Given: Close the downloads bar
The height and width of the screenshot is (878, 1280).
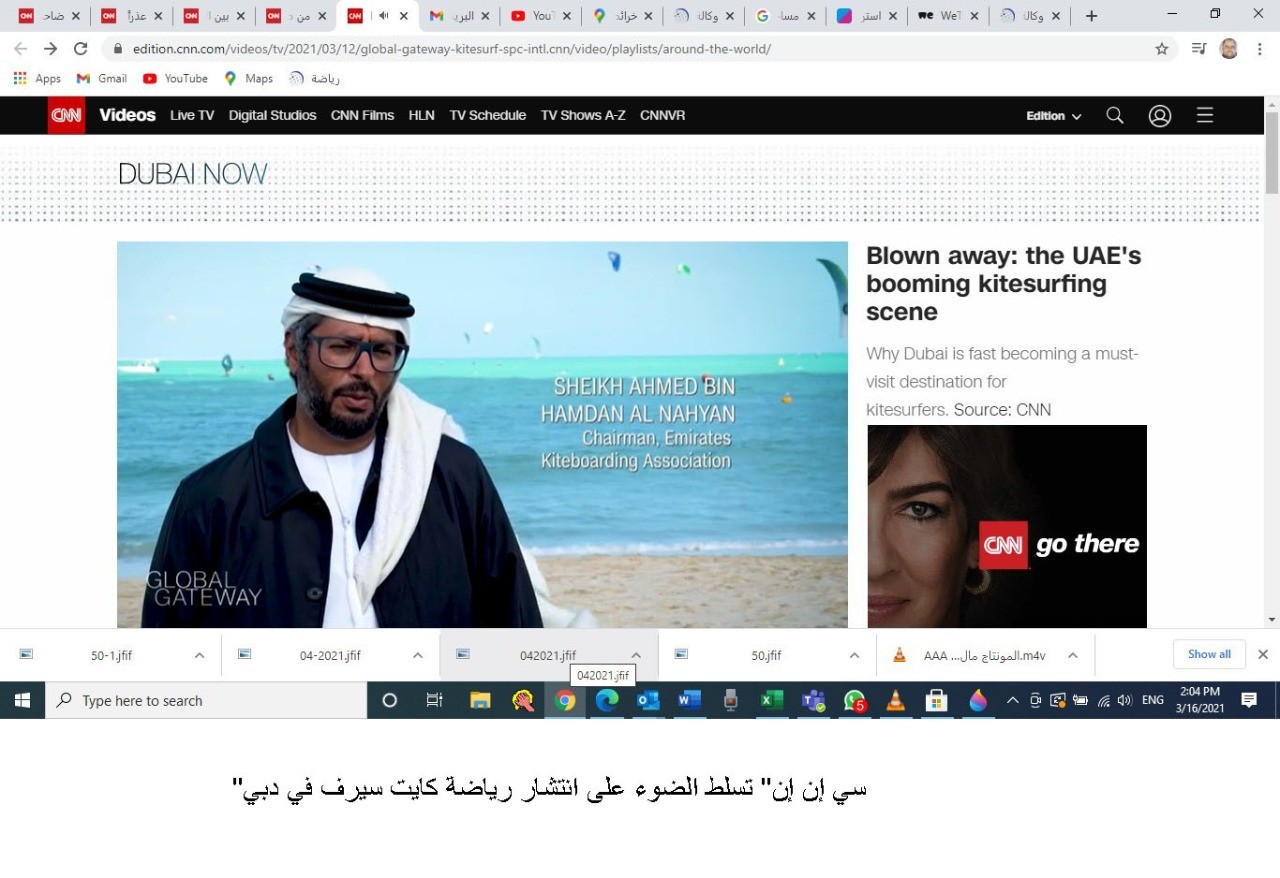Looking at the screenshot, I should pos(1263,654).
